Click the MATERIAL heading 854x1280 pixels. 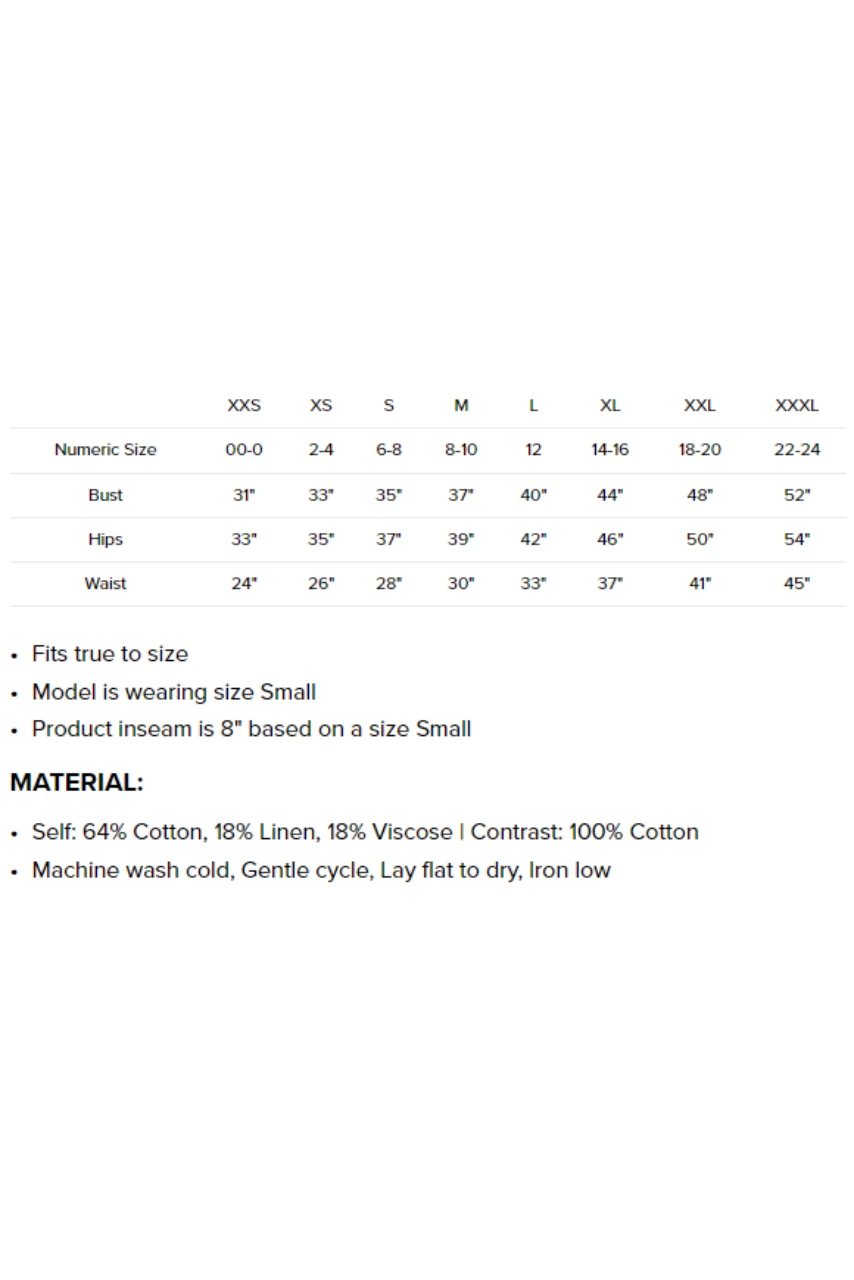[77, 783]
